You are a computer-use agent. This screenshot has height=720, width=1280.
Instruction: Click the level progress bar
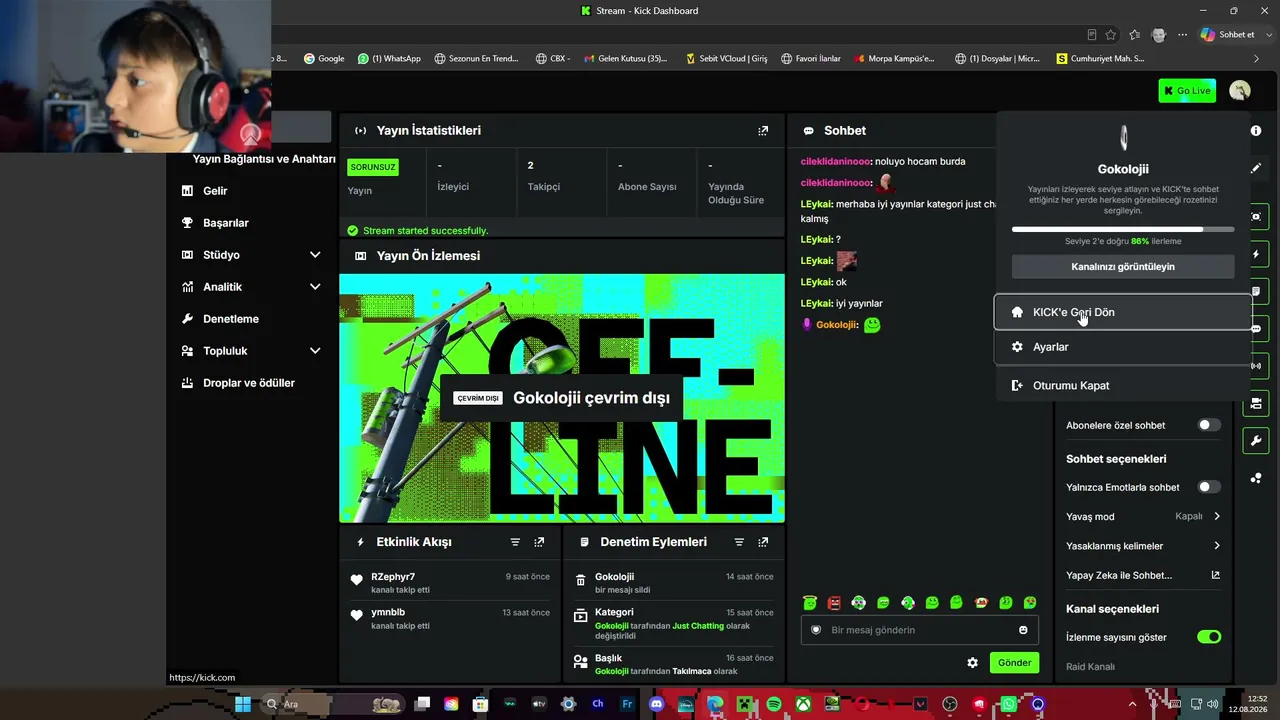point(1123,229)
